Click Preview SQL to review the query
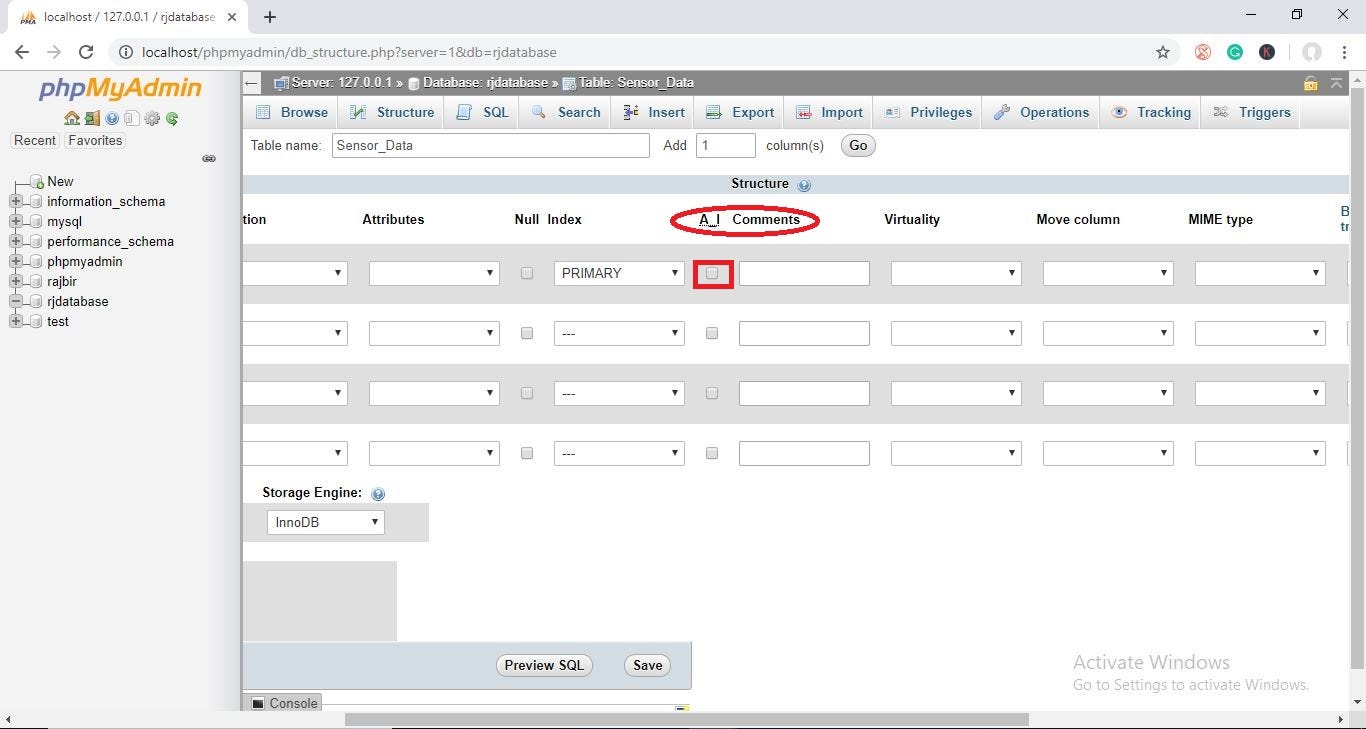 tap(543, 665)
